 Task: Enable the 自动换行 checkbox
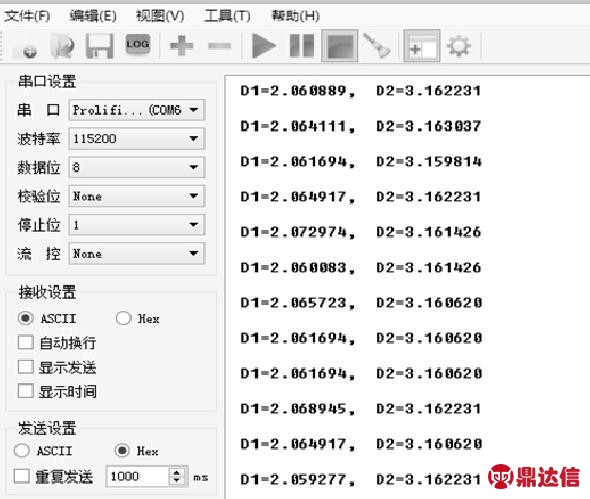[26, 342]
